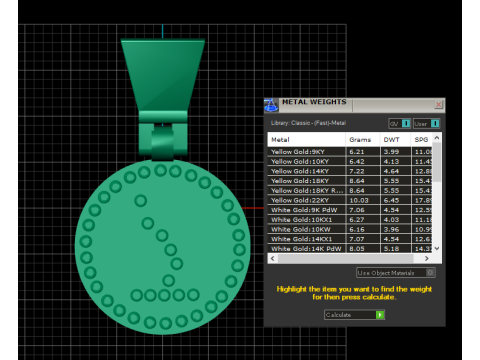Select the White Gold:14KX1 row
The image size is (480, 360).
click(x=350, y=239)
